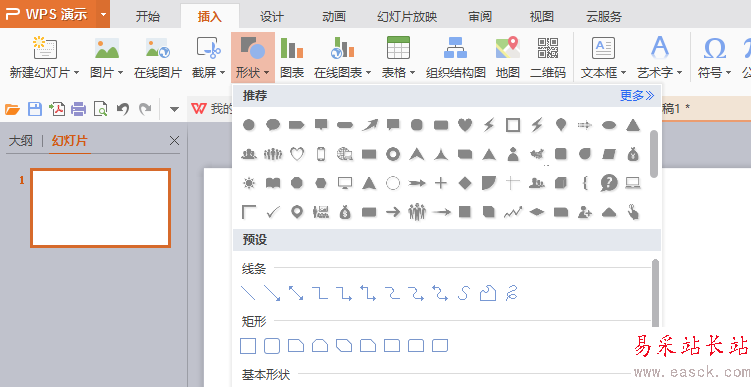751x387 pixels.
Task: Click the Save icon in quick toolbar
Action: [35, 109]
